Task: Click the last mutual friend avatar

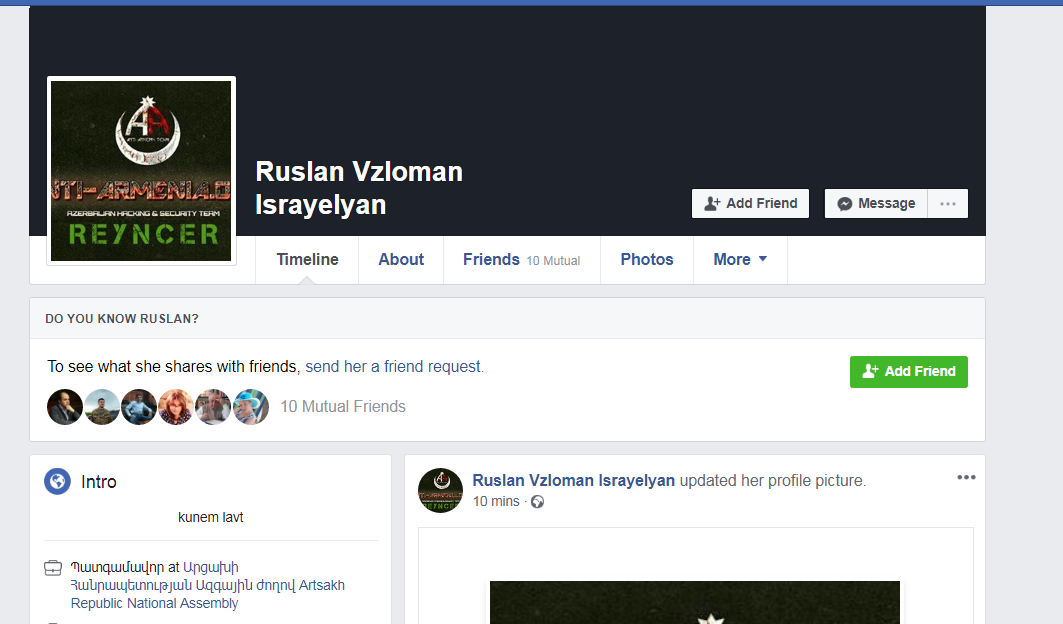Action: coord(251,407)
